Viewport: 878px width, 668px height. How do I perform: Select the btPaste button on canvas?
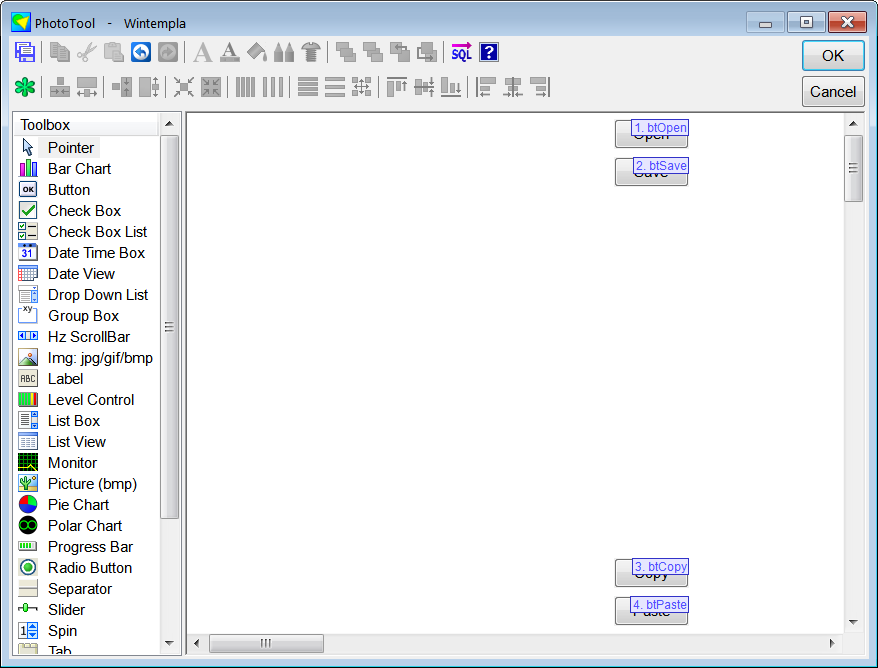[x=651, y=611]
